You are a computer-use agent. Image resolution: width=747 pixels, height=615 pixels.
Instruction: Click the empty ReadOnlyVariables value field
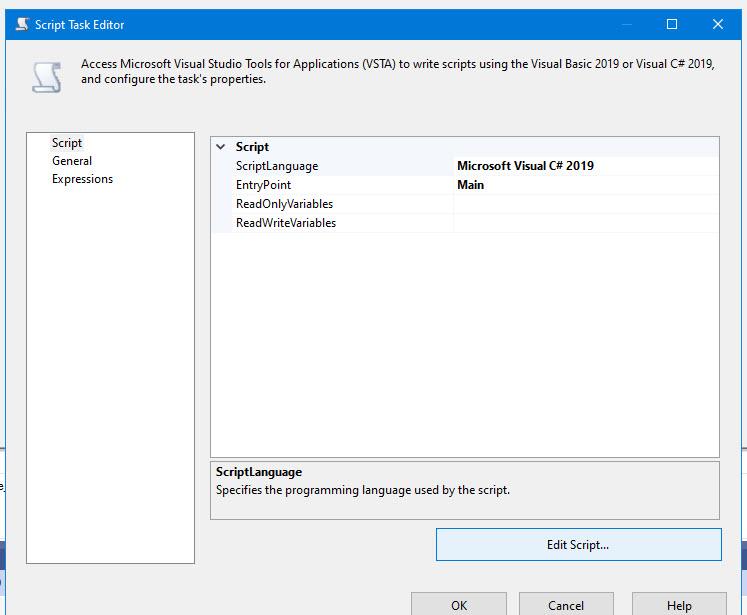585,204
